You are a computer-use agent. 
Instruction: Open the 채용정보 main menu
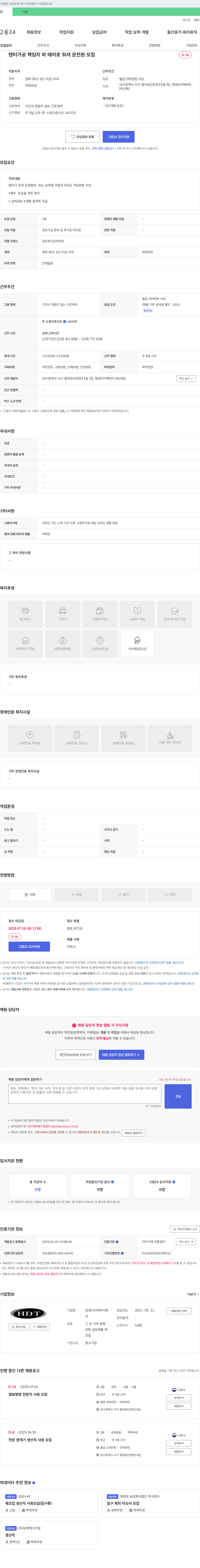click(x=33, y=32)
